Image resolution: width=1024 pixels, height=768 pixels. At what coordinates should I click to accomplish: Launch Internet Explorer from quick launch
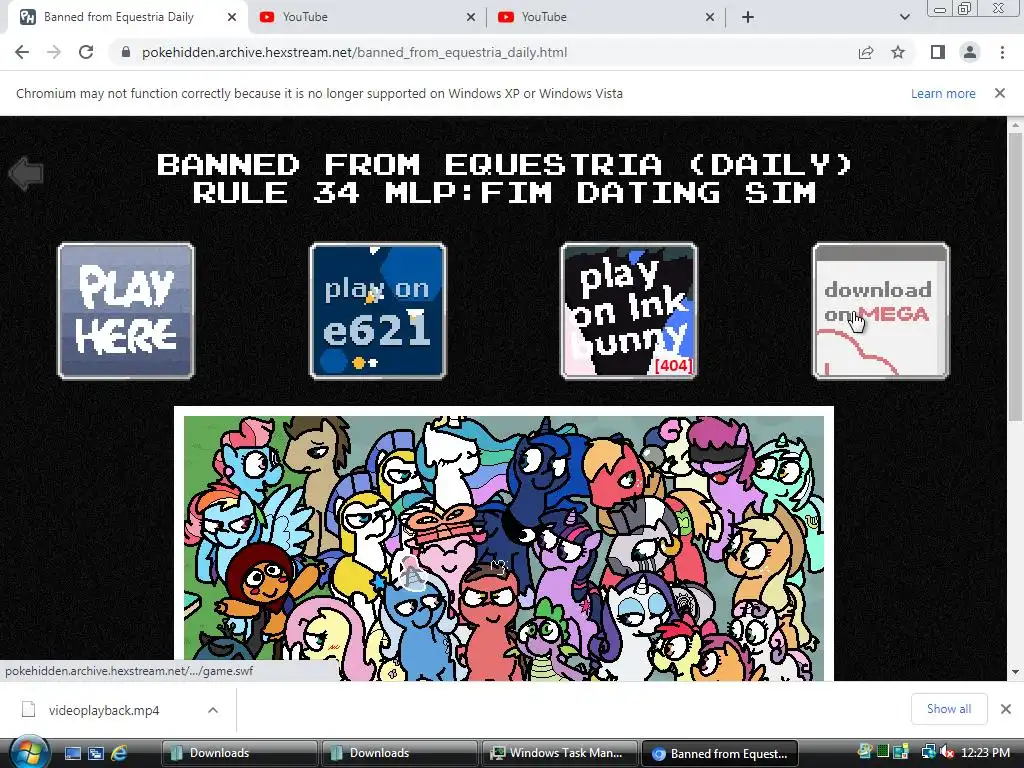(119, 753)
